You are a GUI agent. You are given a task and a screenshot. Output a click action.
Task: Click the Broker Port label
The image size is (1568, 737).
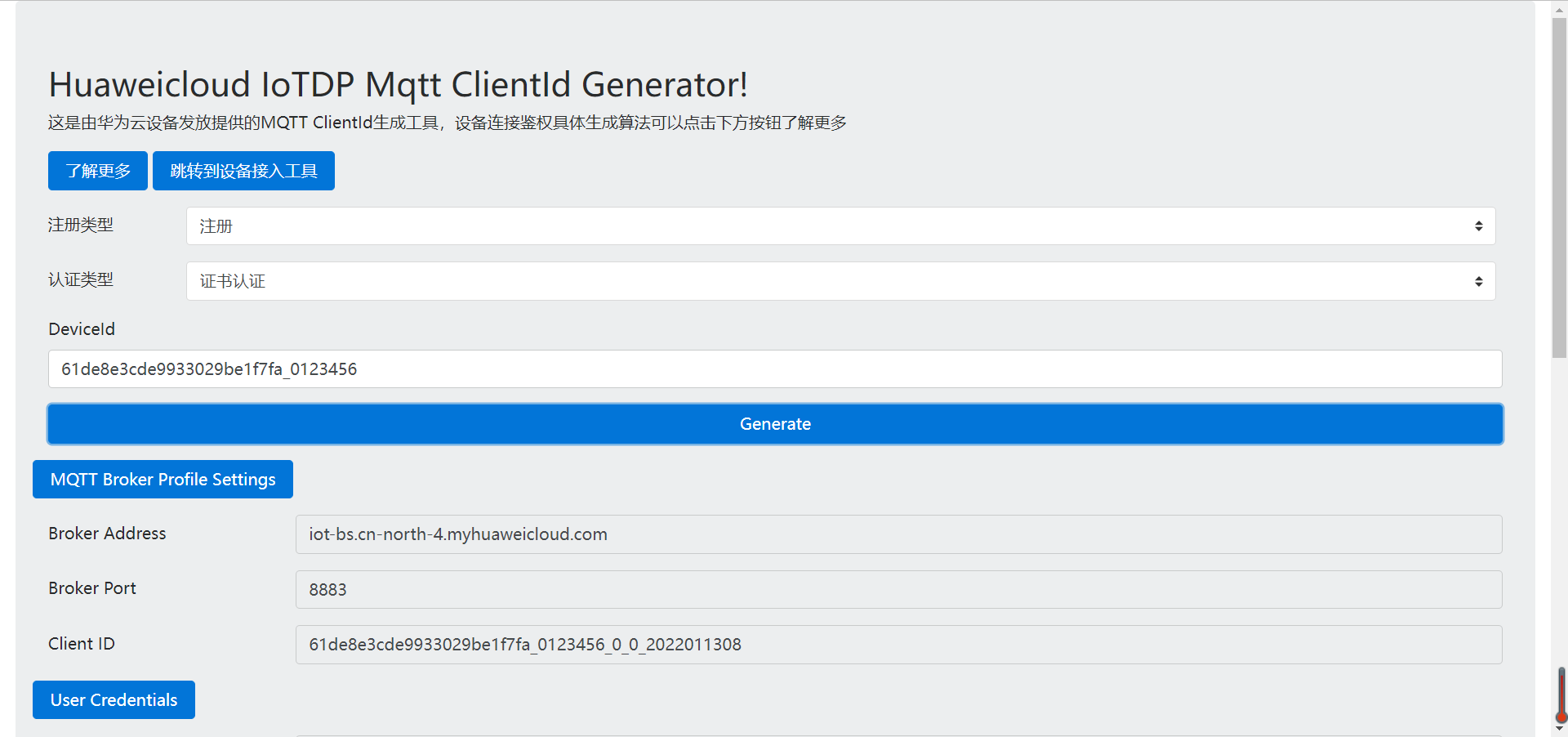point(92,588)
